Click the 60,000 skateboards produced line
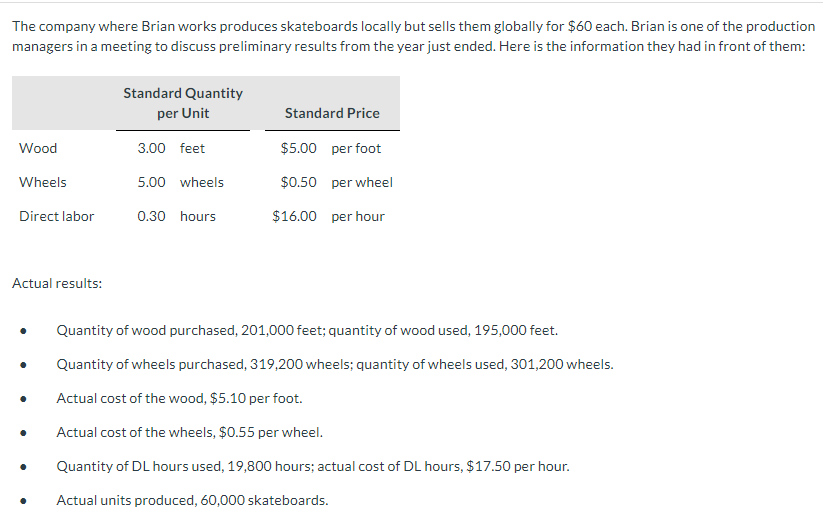Screen dimensions: 823x519 pos(192,501)
